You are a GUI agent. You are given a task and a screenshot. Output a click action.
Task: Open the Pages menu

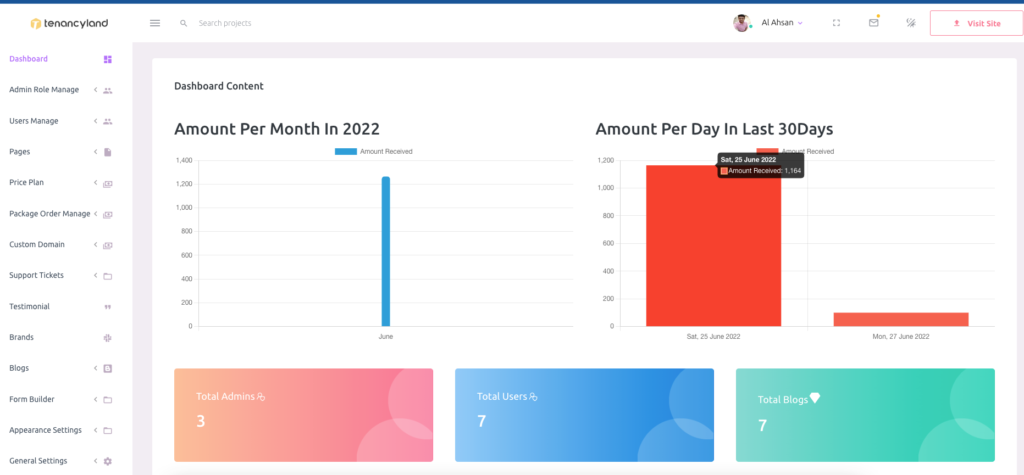point(20,152)
